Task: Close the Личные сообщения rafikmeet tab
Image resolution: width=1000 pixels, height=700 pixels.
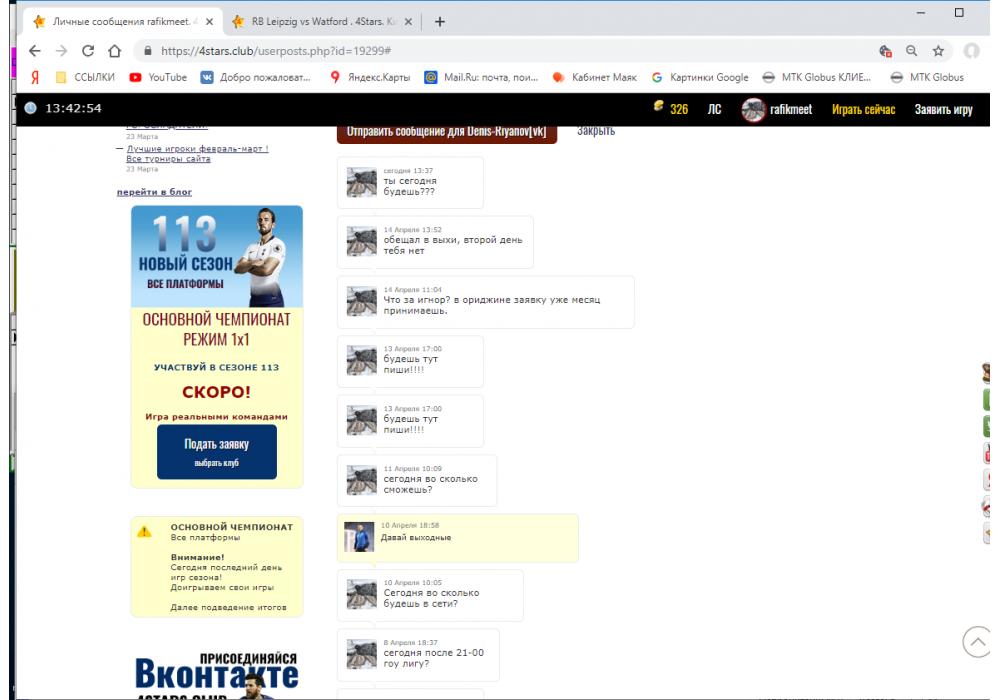Action: 210,21
